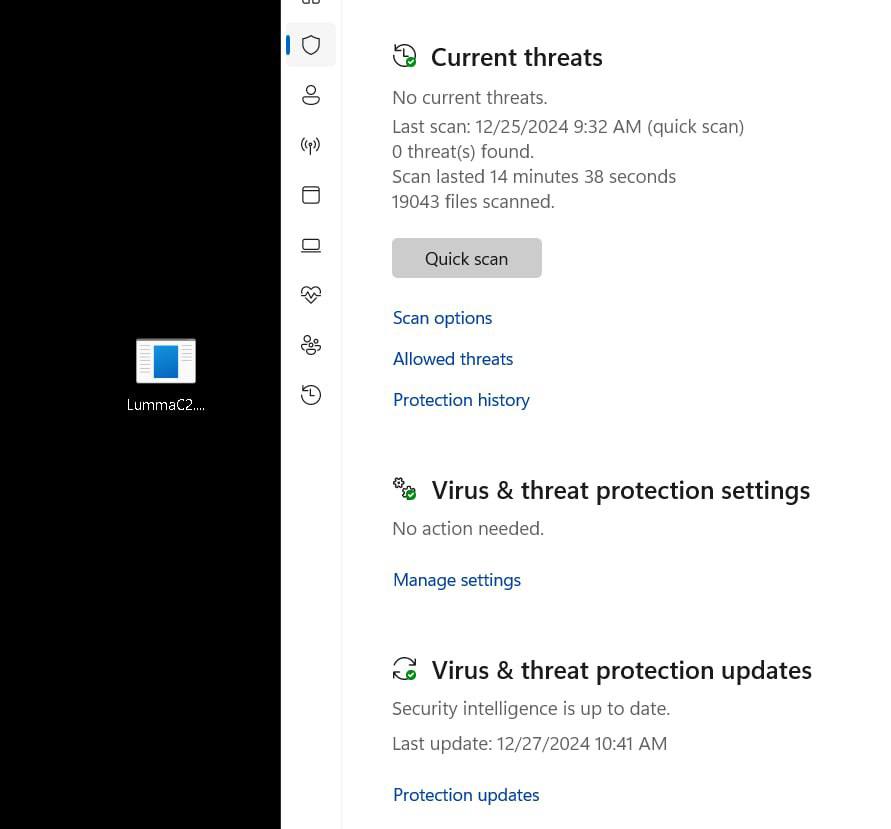Viewport: 891px width, 829px height.
Task: Open Protection history clock icon in sidebar
Action: click(x=311, y=395)
